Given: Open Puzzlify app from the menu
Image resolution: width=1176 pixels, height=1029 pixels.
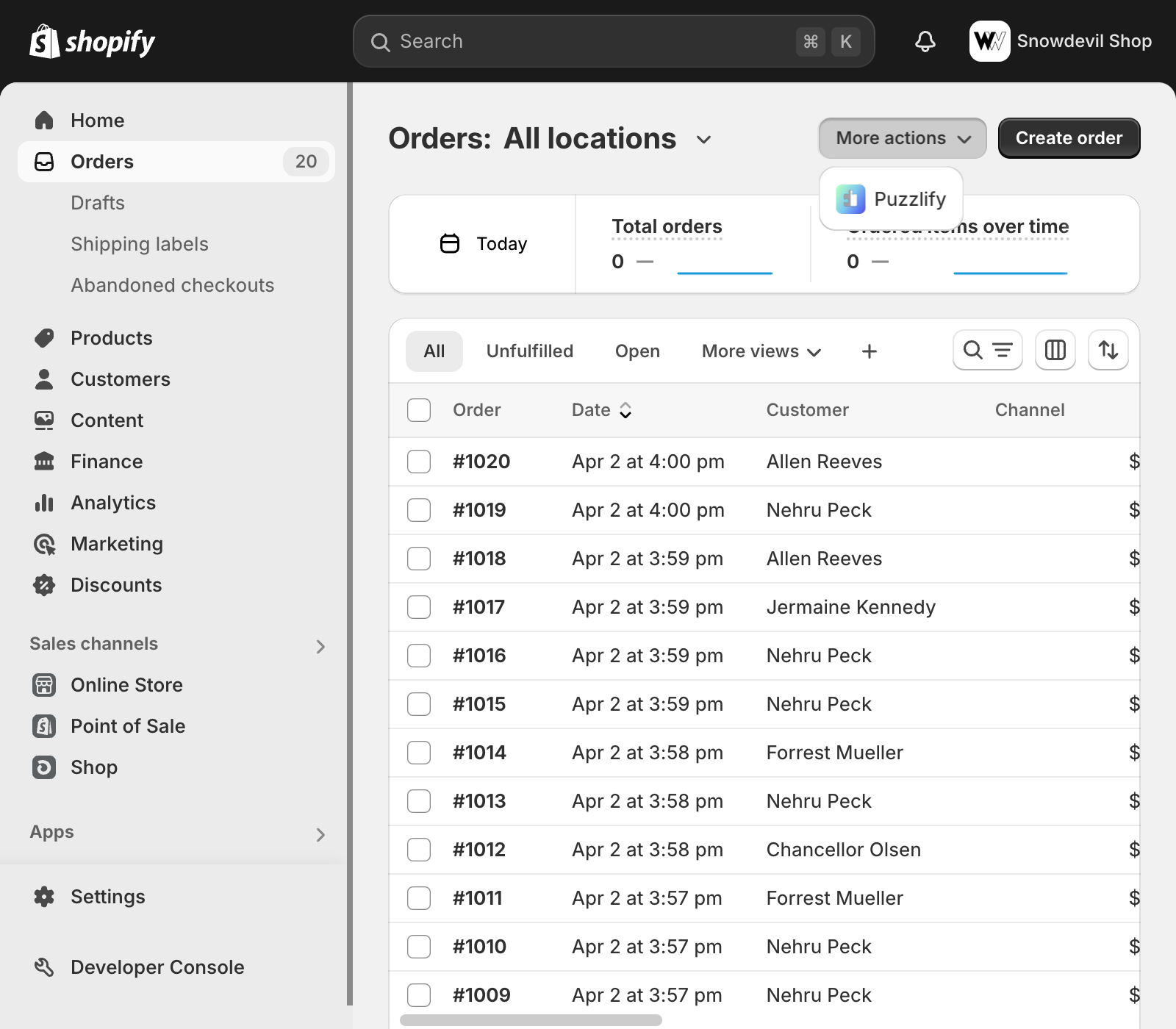Looking at the screenshot, I should coord(891,199).
